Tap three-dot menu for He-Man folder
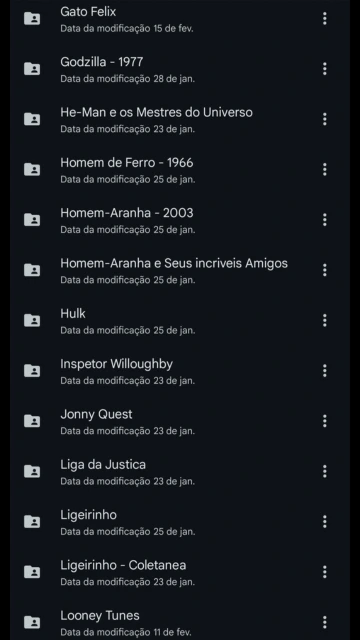The image size is (360, 640). click(x=324, y=119)
